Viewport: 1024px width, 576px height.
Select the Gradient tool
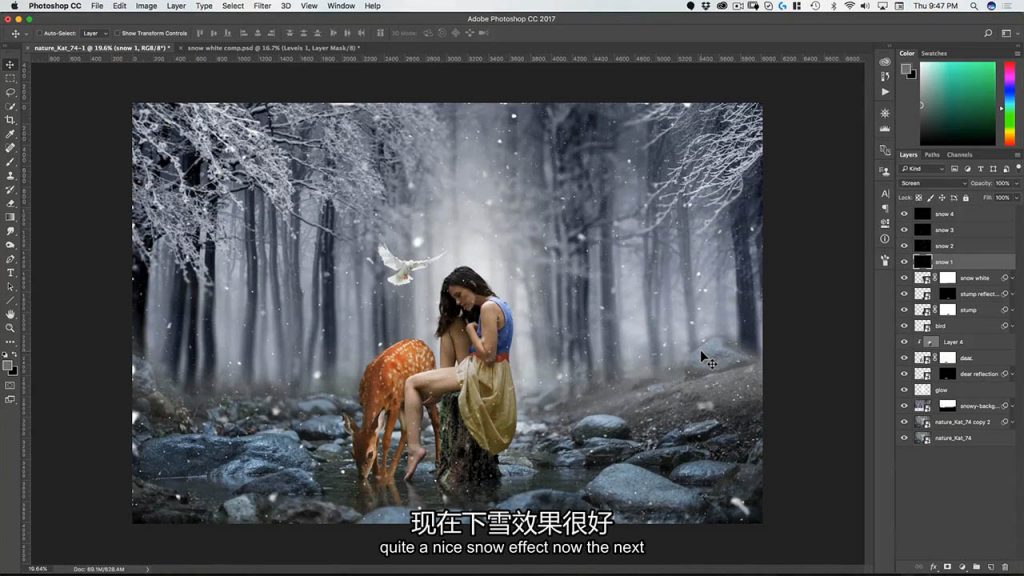click(10, 217)
